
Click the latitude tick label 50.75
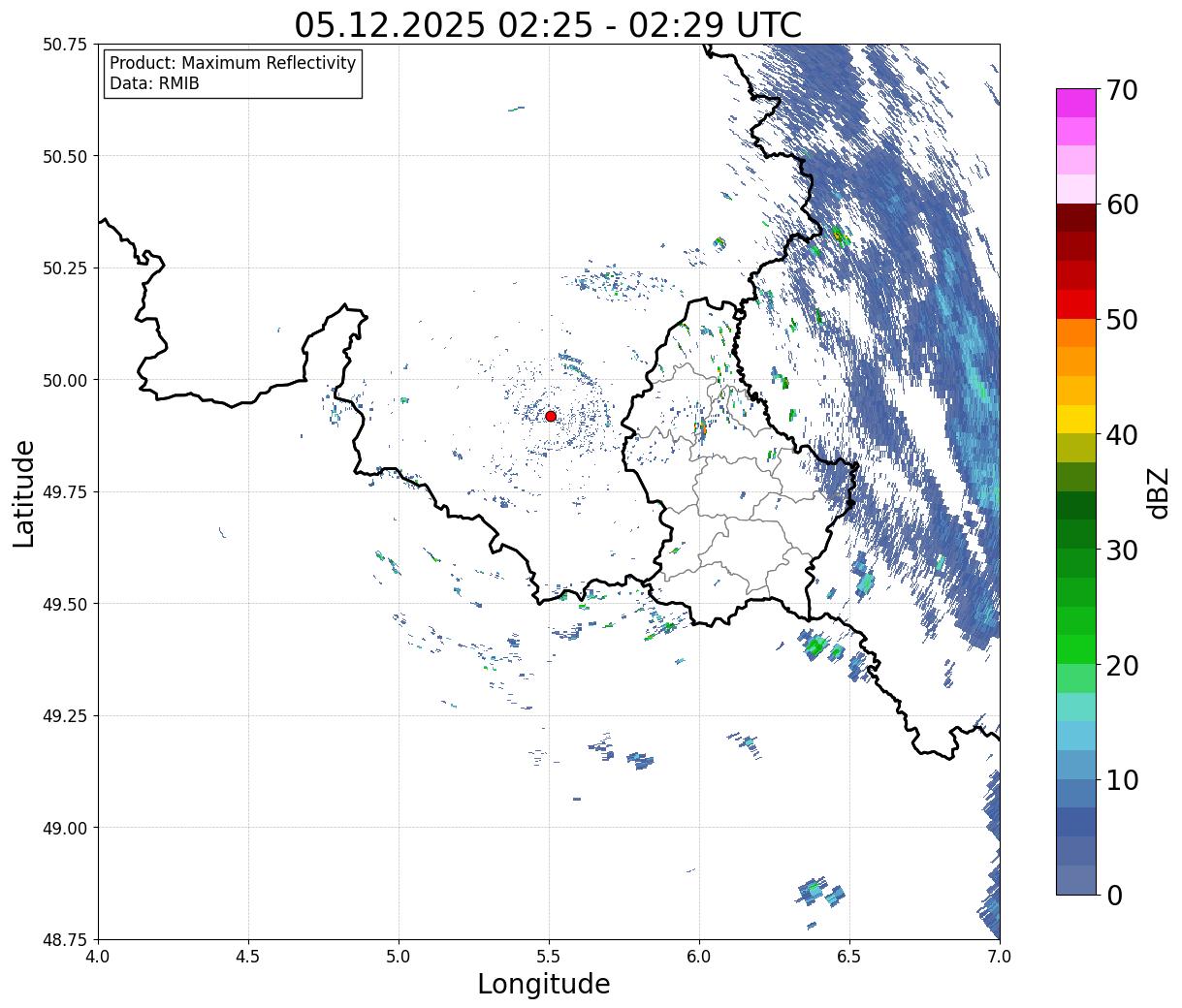[x=65, y=45]
